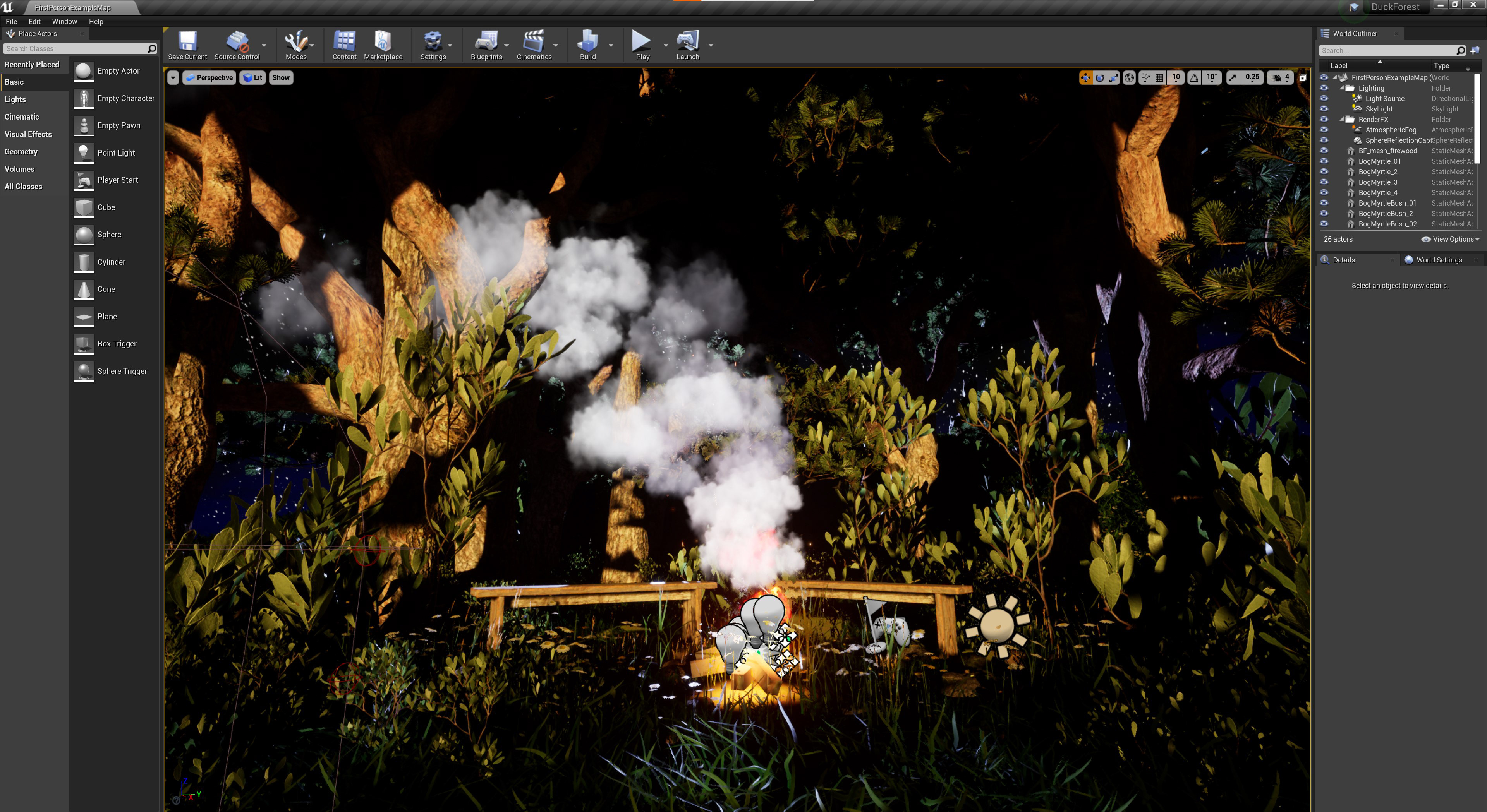Viewport: 1487px width, 812px height.
Task: Open the grid snap value 10 dropdown
Action: 1176,78
